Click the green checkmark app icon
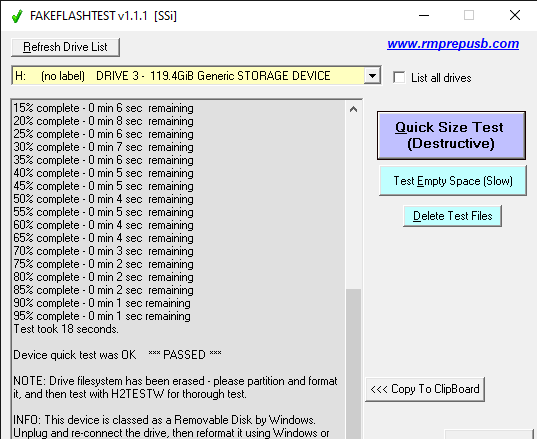The width and height of the screenshot is (537, 439). point(17,16)
